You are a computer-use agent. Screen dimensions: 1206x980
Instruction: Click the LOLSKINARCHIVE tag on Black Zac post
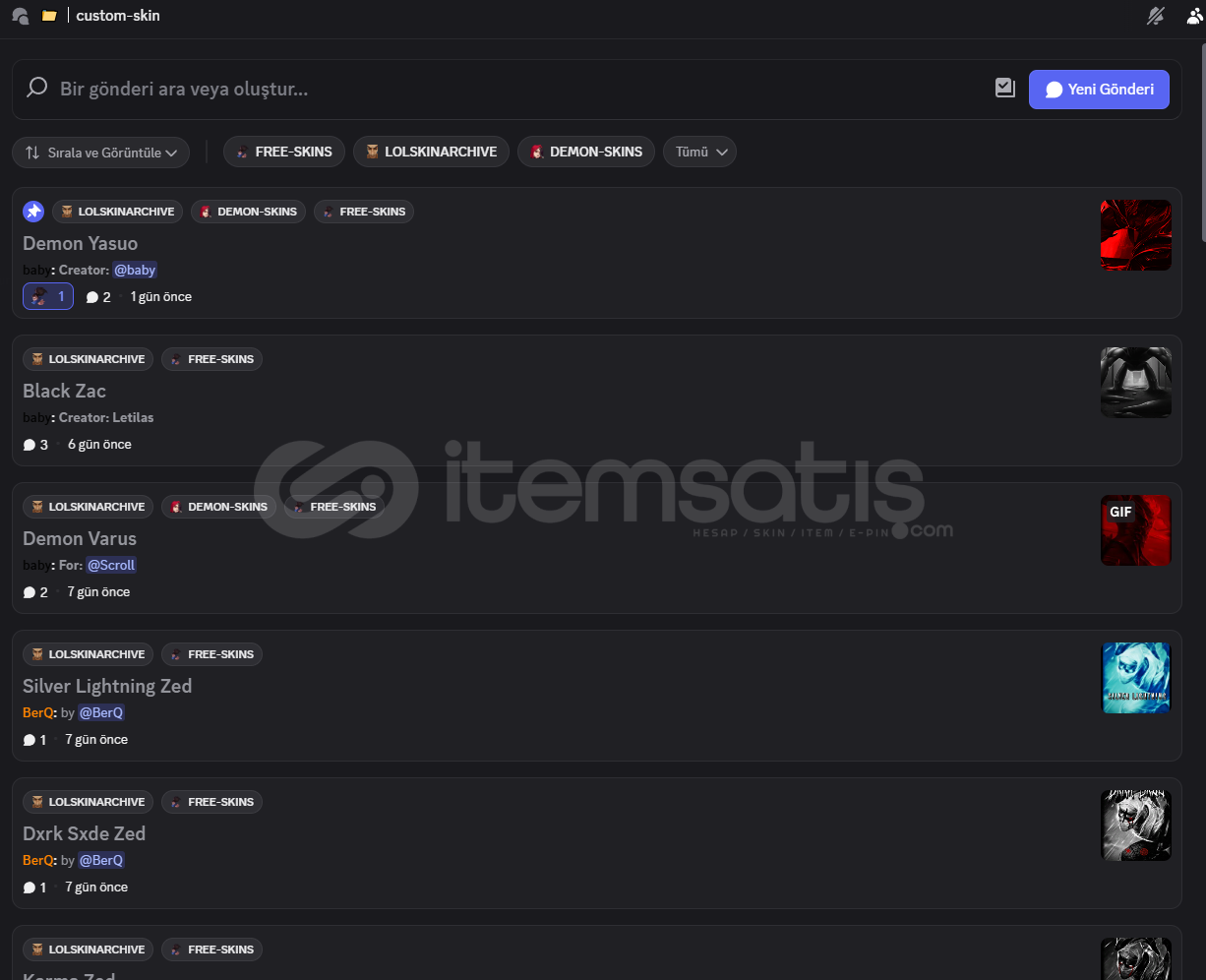[x=88, y=359]
